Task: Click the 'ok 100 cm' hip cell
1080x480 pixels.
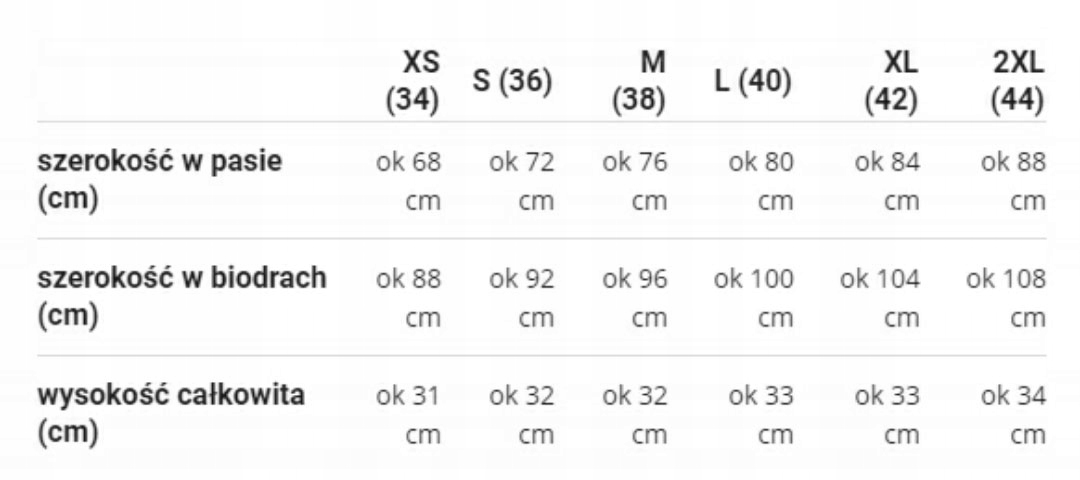Action: [754, 297]
